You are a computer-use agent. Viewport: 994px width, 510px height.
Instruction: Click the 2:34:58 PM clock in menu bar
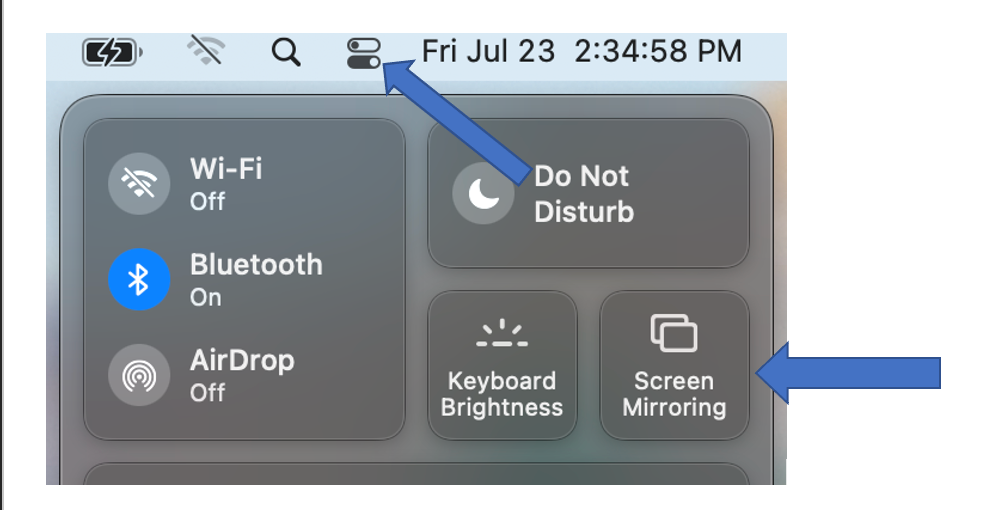(658, 51)
